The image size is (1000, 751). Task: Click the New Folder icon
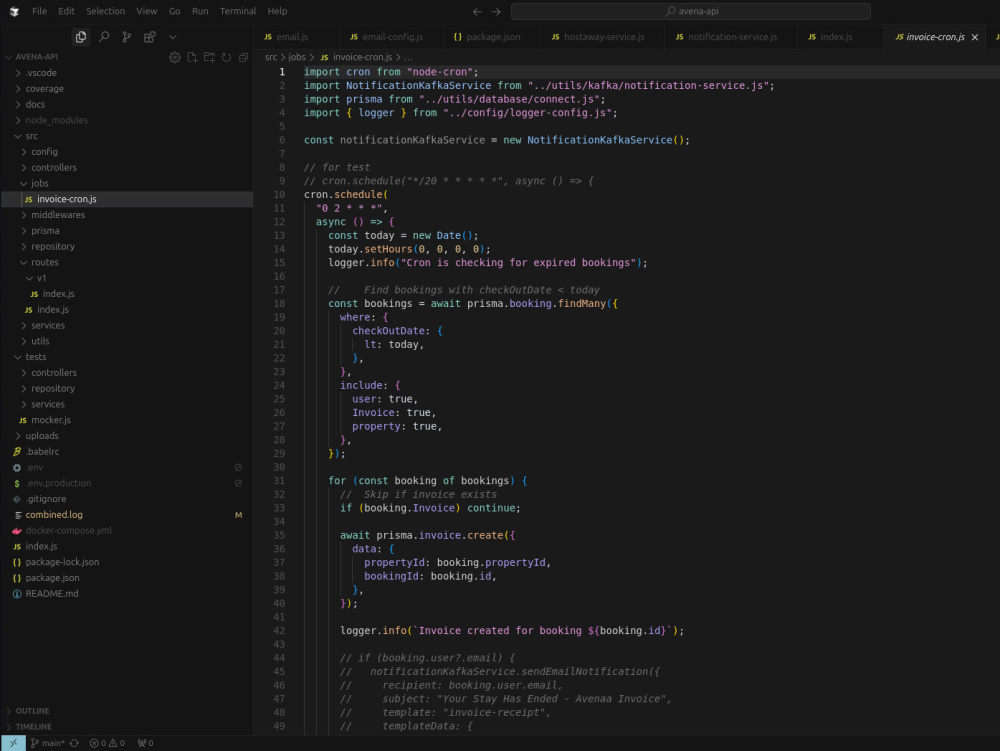(x=209, y=57)
